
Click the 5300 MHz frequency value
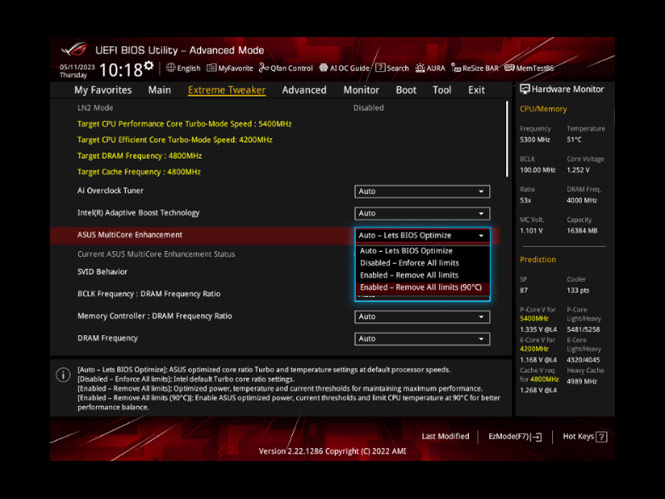tap(535, 139)
